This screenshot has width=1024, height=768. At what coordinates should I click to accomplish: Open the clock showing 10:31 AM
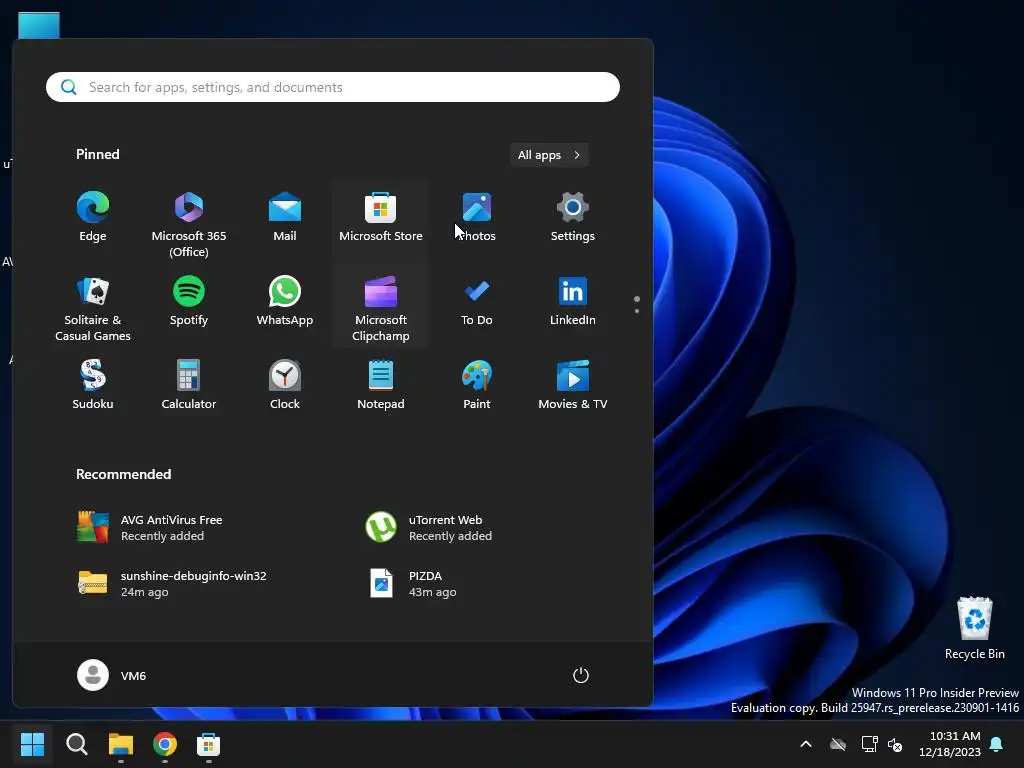tap(950, 744)
